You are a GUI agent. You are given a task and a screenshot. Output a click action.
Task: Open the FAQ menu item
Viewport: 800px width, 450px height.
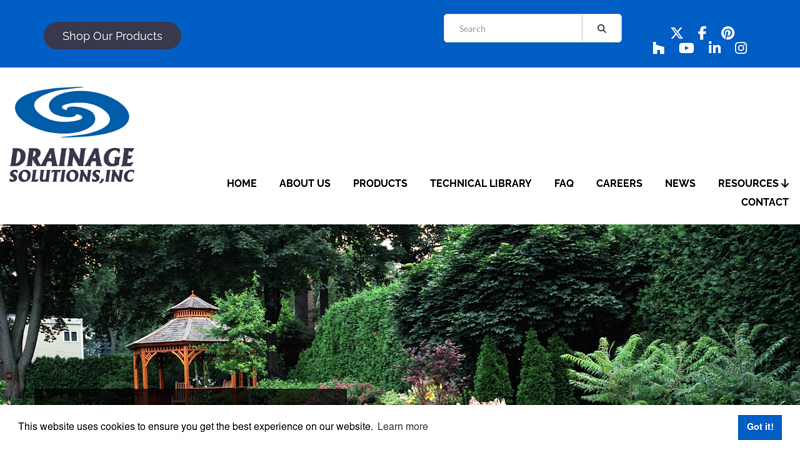(564, 183)
